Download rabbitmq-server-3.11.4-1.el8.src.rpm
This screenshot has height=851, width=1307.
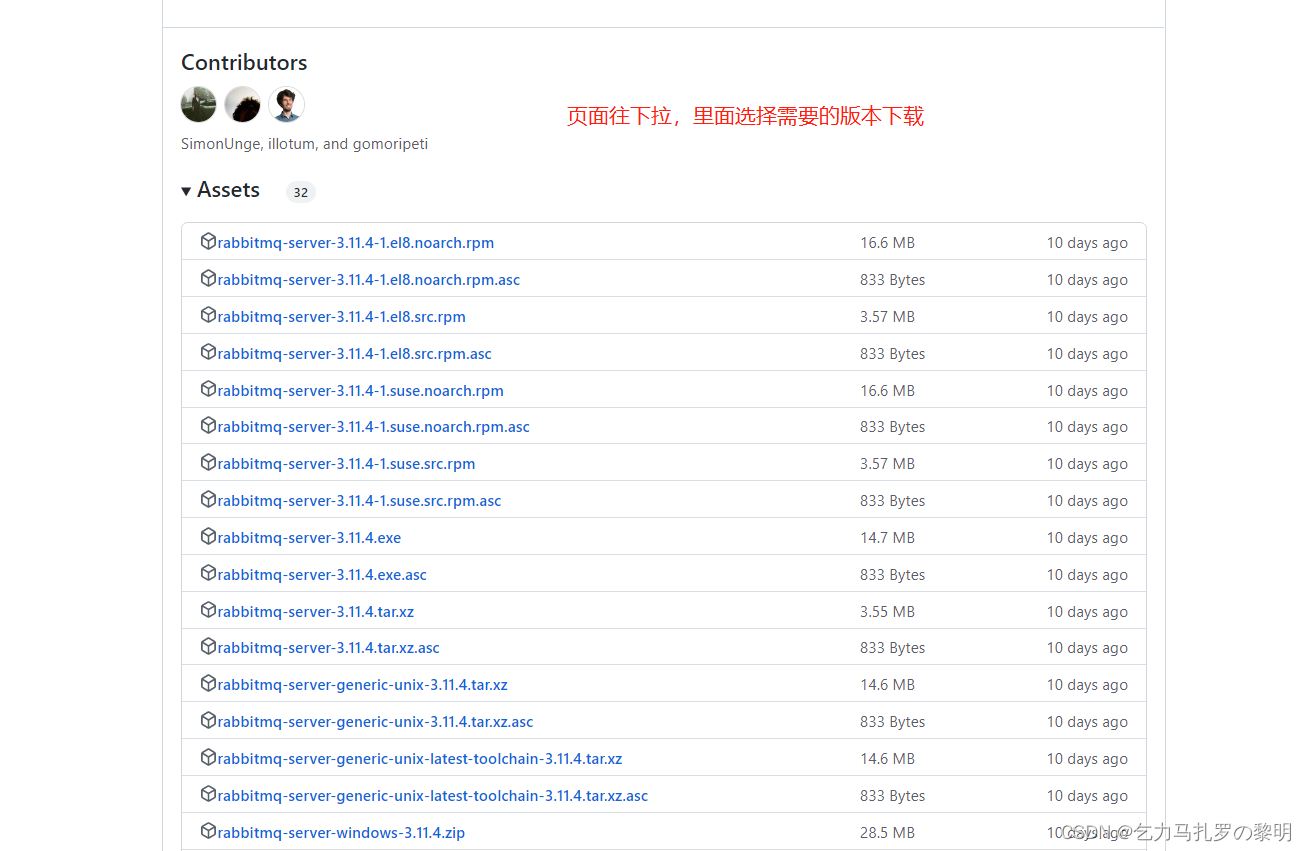342,317
